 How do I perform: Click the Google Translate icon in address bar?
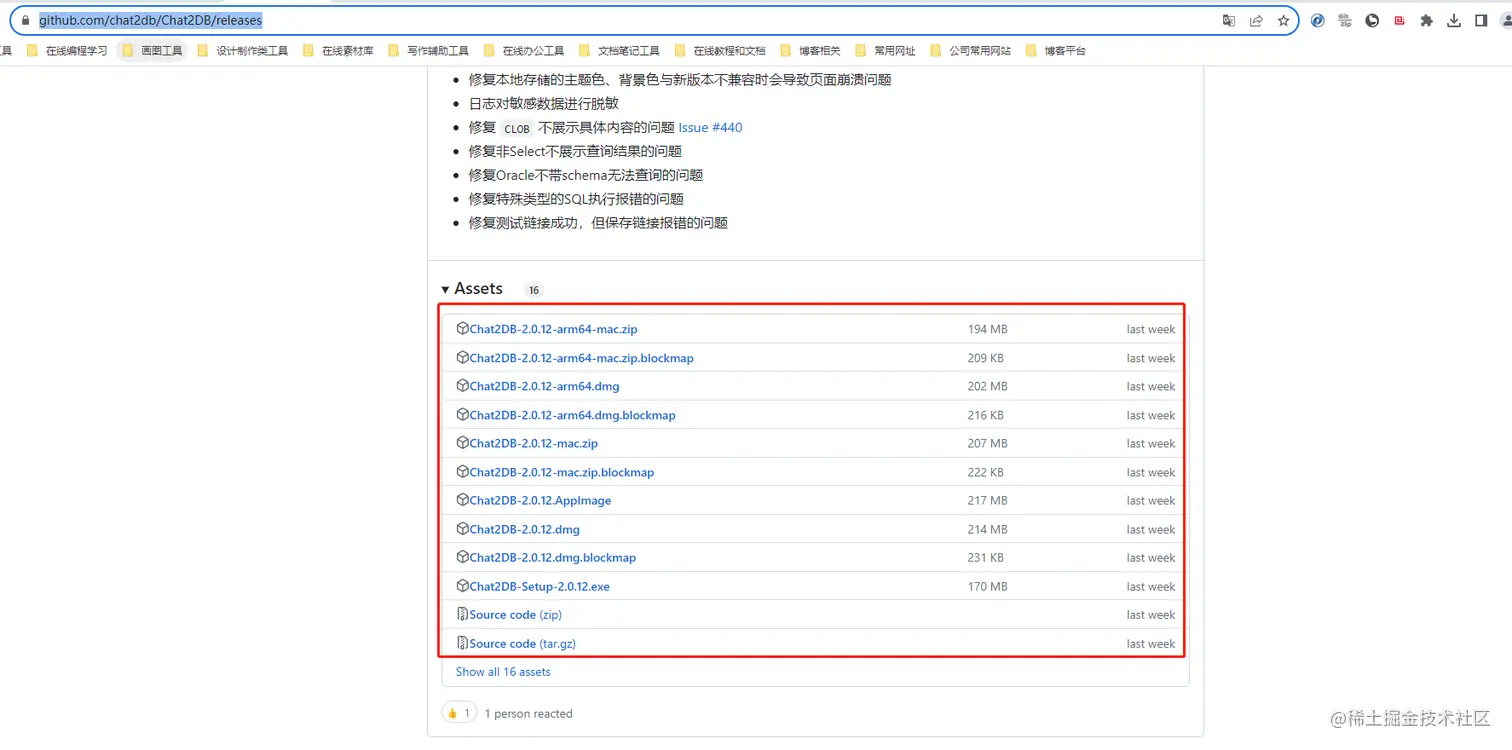(1229, 20)
